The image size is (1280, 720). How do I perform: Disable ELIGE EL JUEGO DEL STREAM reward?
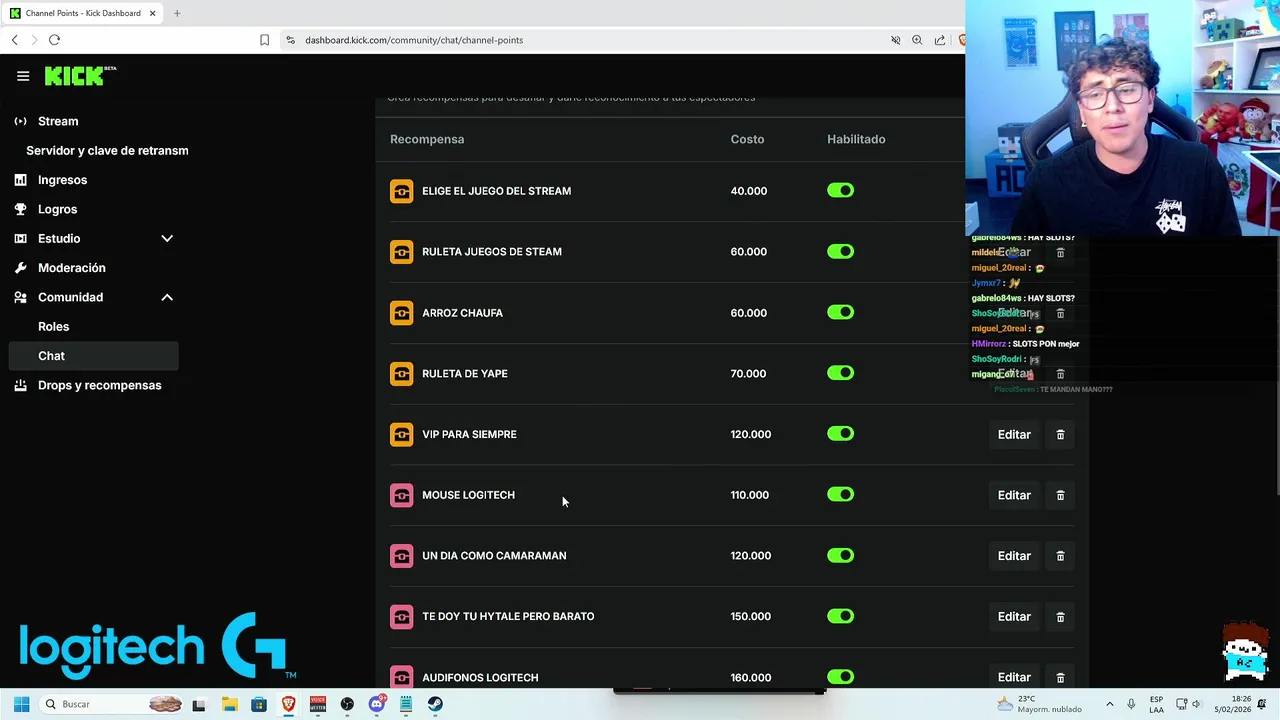tap(840, 191)
